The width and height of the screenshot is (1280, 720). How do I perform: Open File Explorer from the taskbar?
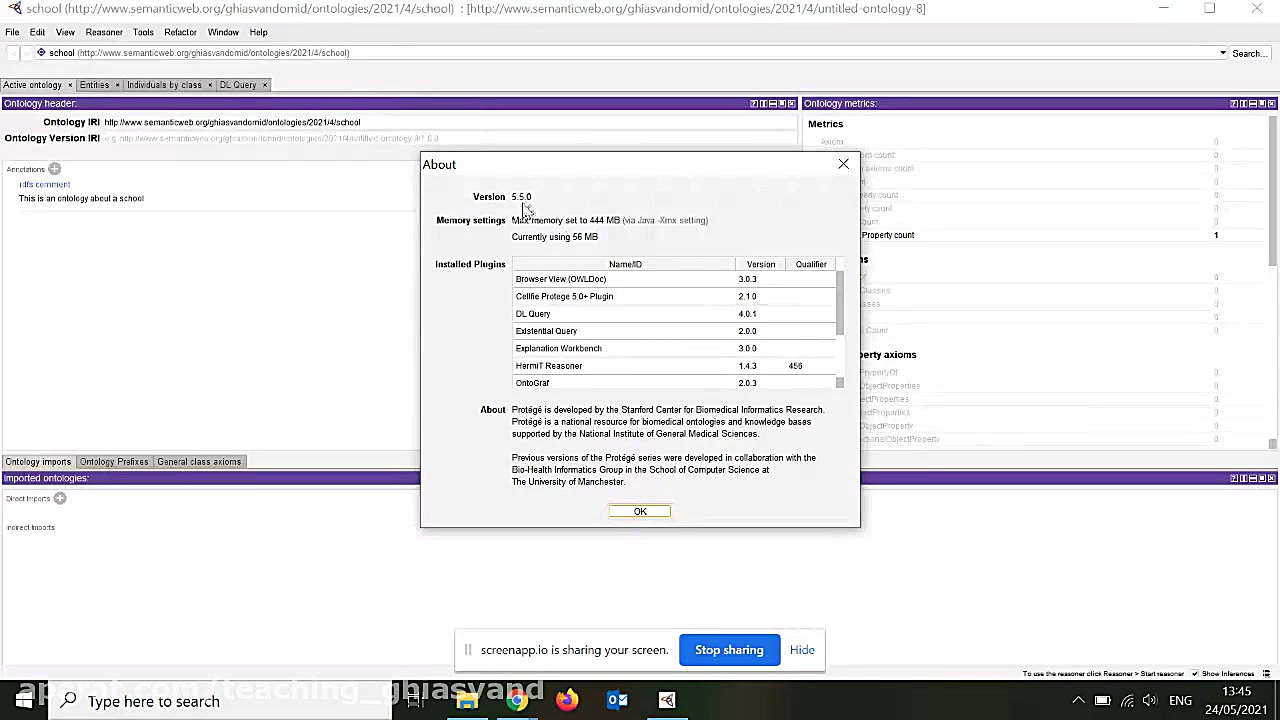[467, 700]
